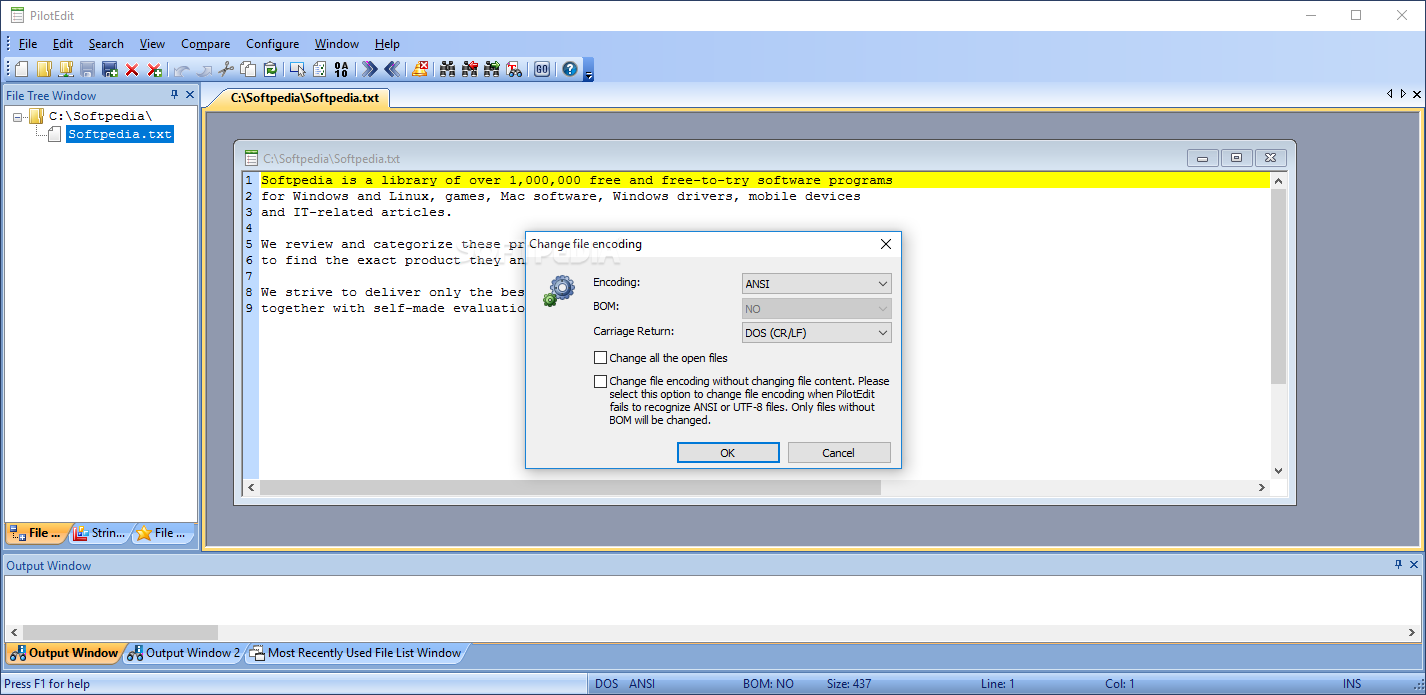The height and width of the screenshot is (695, 1426).
Task: Open the View menu
Action: coord(152,44)
